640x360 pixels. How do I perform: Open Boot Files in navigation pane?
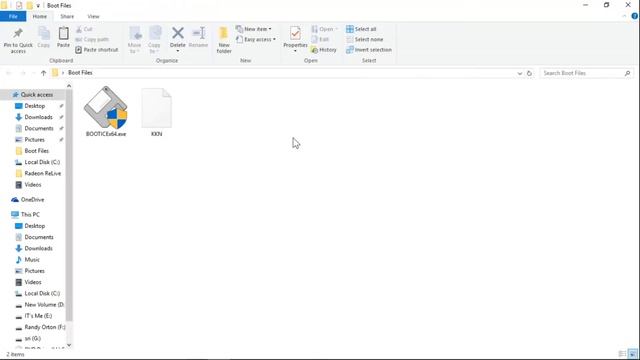[36, 151]
